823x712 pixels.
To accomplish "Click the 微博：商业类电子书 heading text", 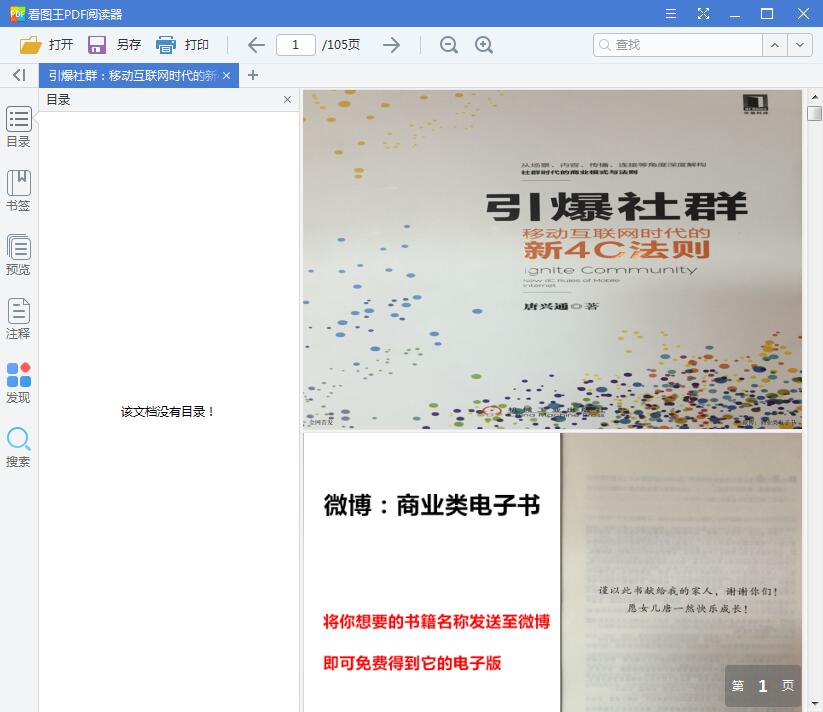I will (431, 506).
